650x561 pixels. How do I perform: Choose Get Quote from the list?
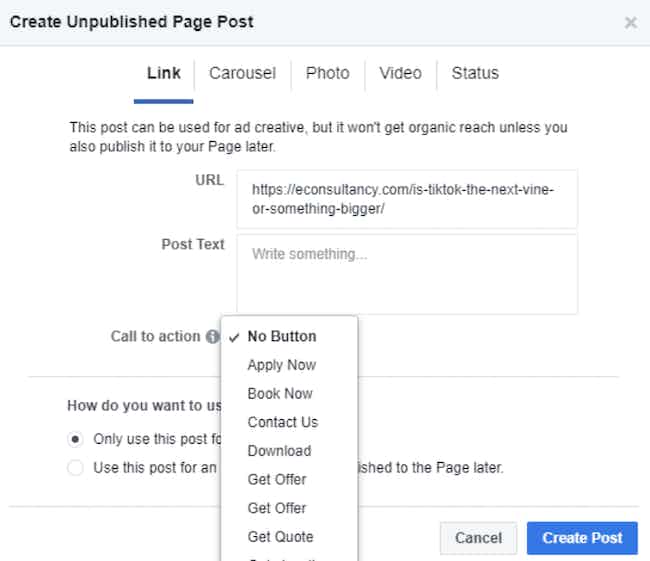click(x=280, y=537)
